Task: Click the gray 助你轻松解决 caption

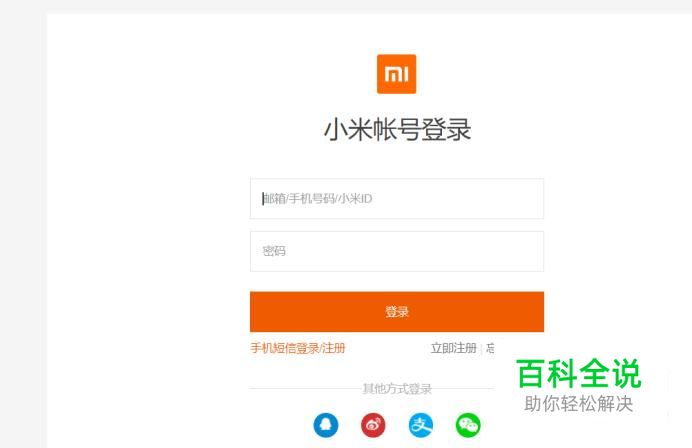Action: 579,403
